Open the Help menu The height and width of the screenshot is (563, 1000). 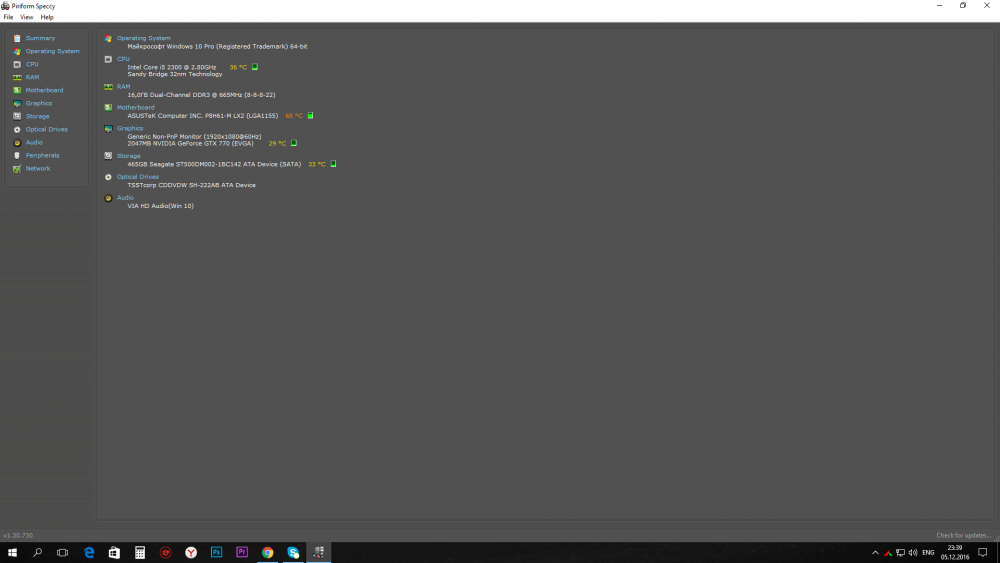click(x=47, y=17)
